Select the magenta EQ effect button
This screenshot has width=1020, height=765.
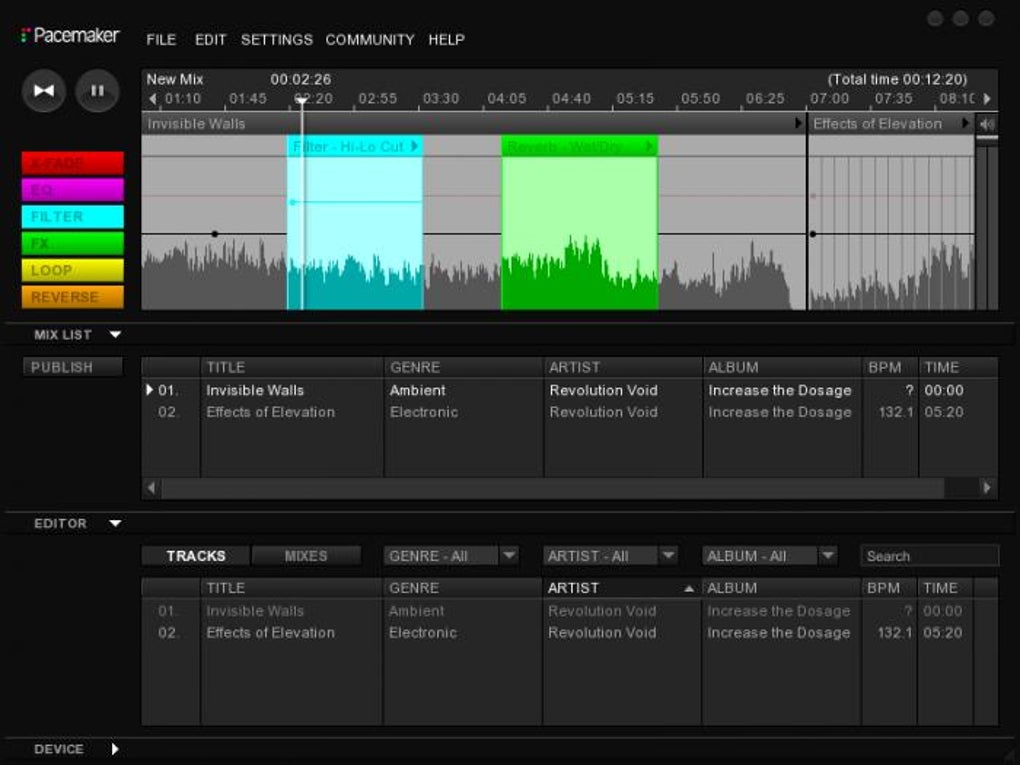point(72,190)
